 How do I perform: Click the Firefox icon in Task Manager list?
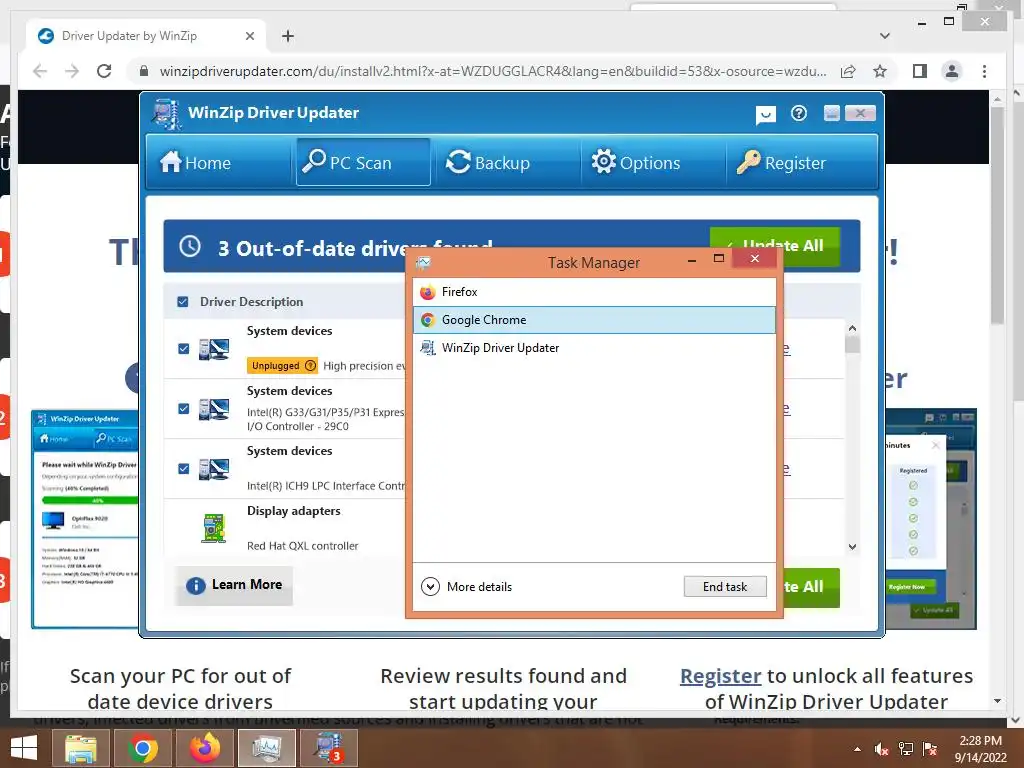pos(428,293)
